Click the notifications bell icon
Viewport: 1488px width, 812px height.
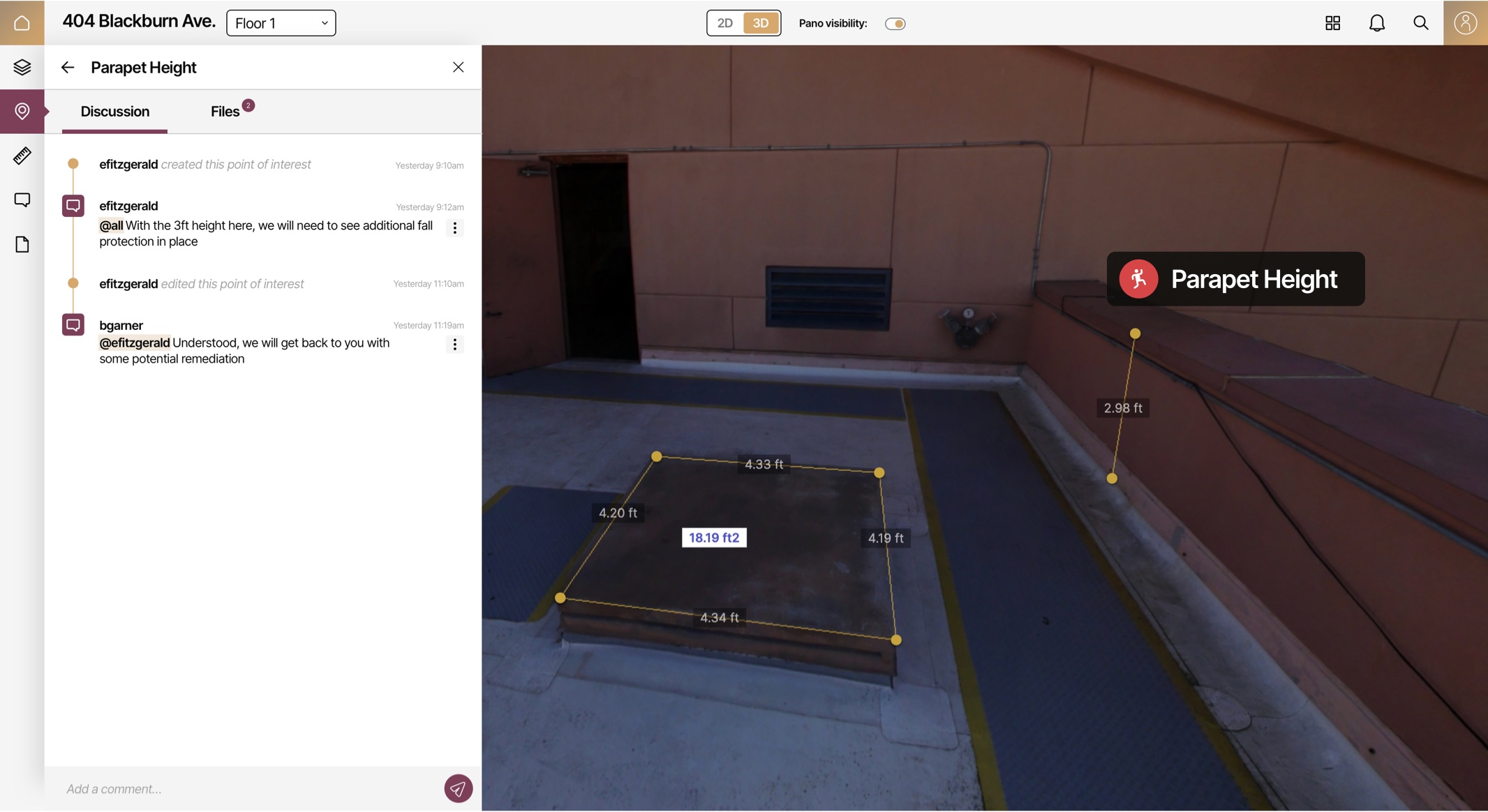click(1376, 23)
